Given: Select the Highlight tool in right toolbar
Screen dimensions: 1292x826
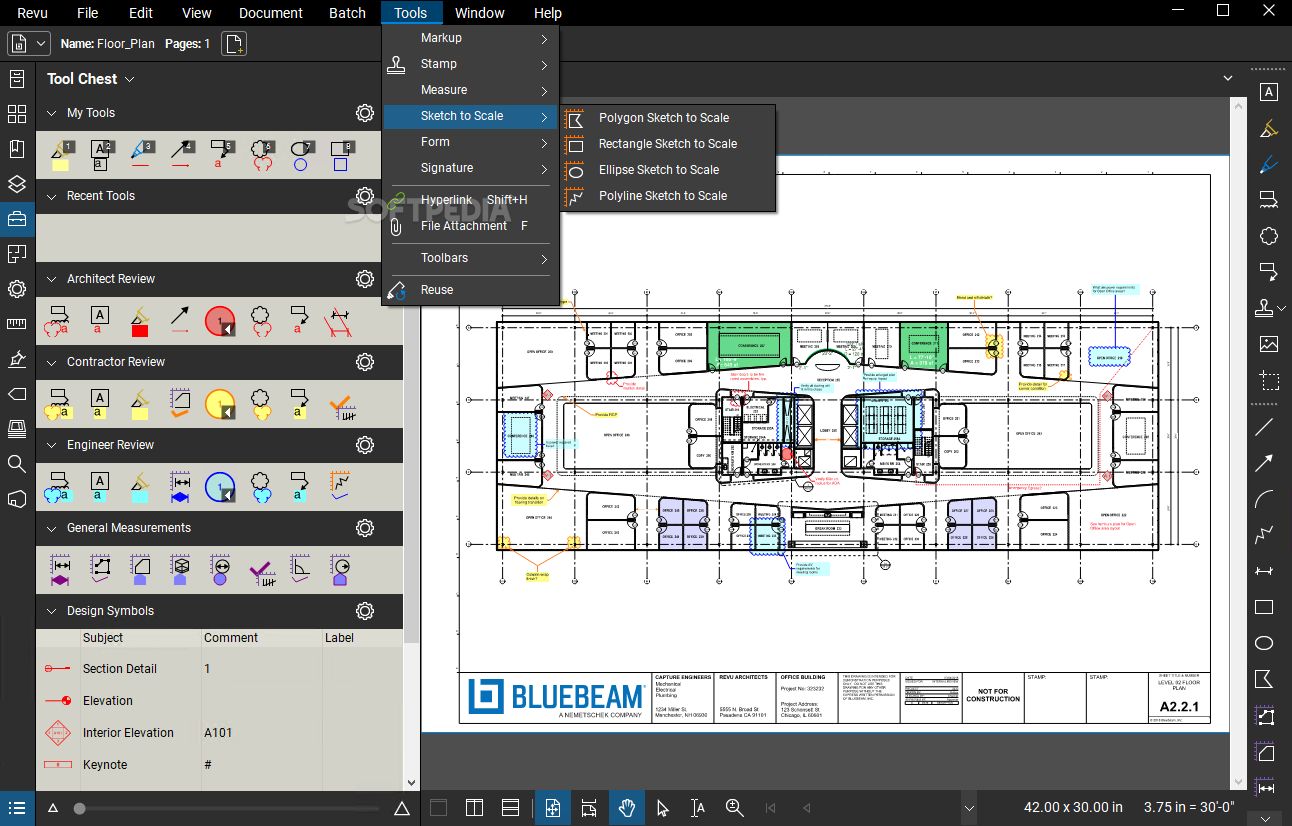Looking at the screenshot, I should (1268, 128).
